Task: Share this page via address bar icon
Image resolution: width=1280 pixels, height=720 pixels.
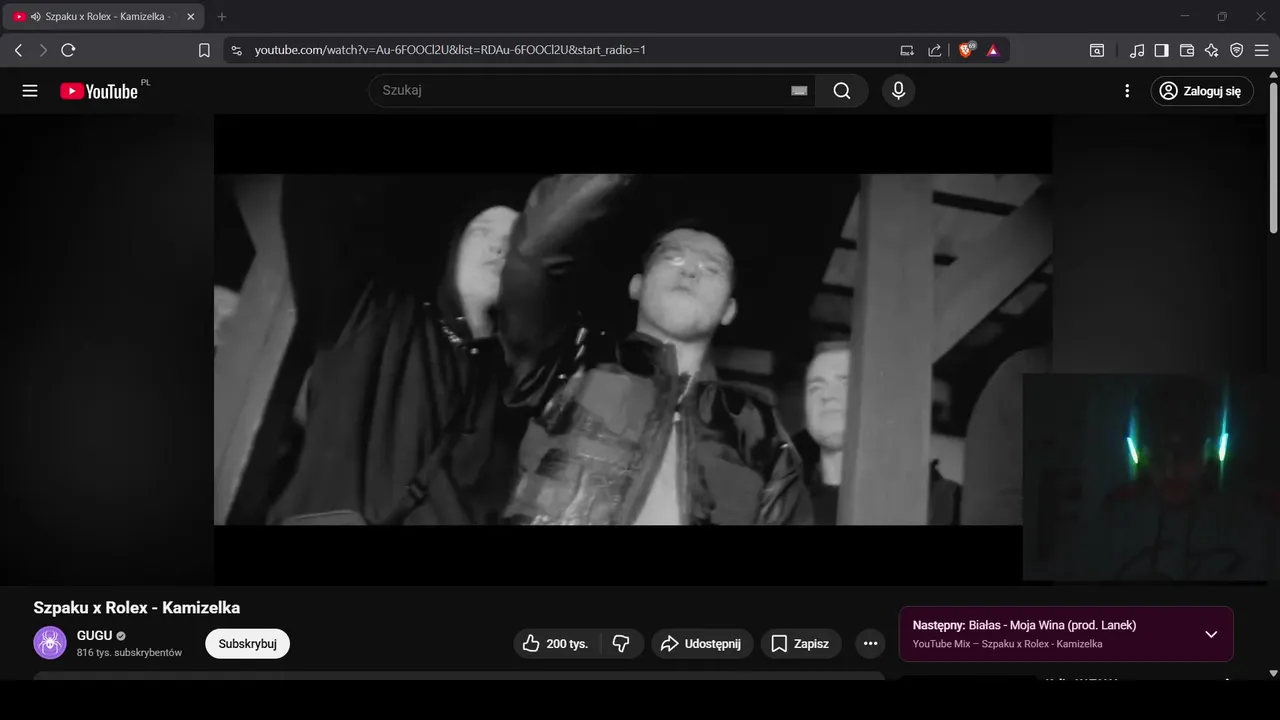Action: (x=935, y=50)
